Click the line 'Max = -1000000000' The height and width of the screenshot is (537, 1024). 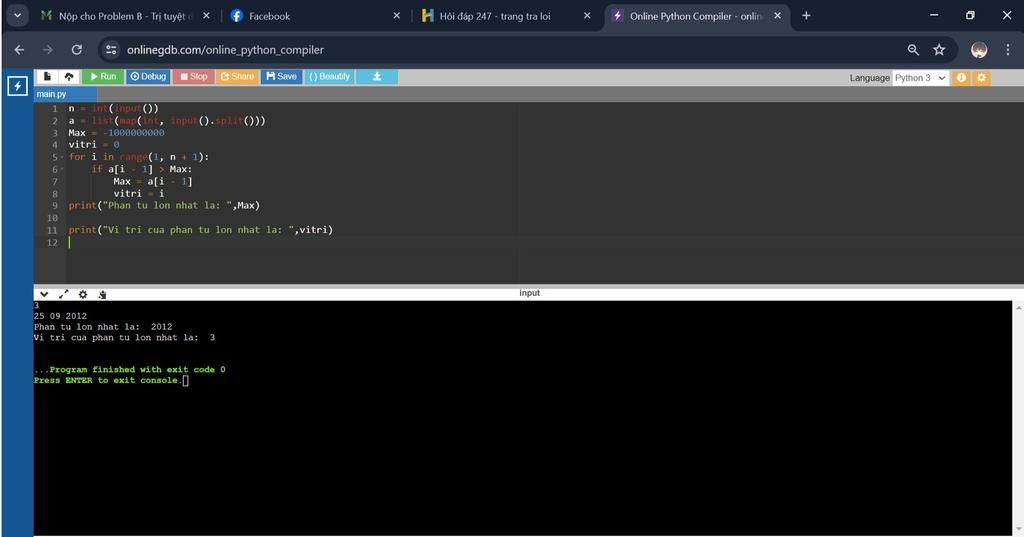click(x=116, y=133)
